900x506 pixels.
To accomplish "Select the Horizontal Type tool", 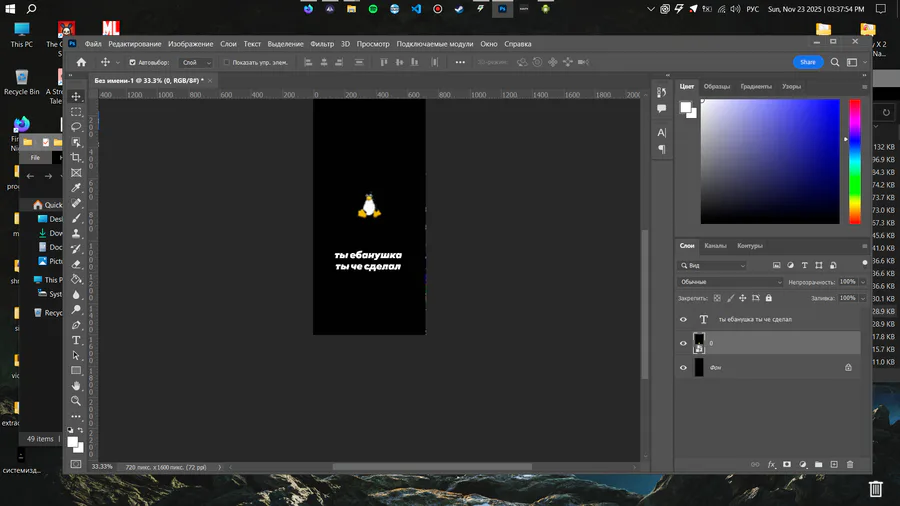I will click(x=76, y=340).
